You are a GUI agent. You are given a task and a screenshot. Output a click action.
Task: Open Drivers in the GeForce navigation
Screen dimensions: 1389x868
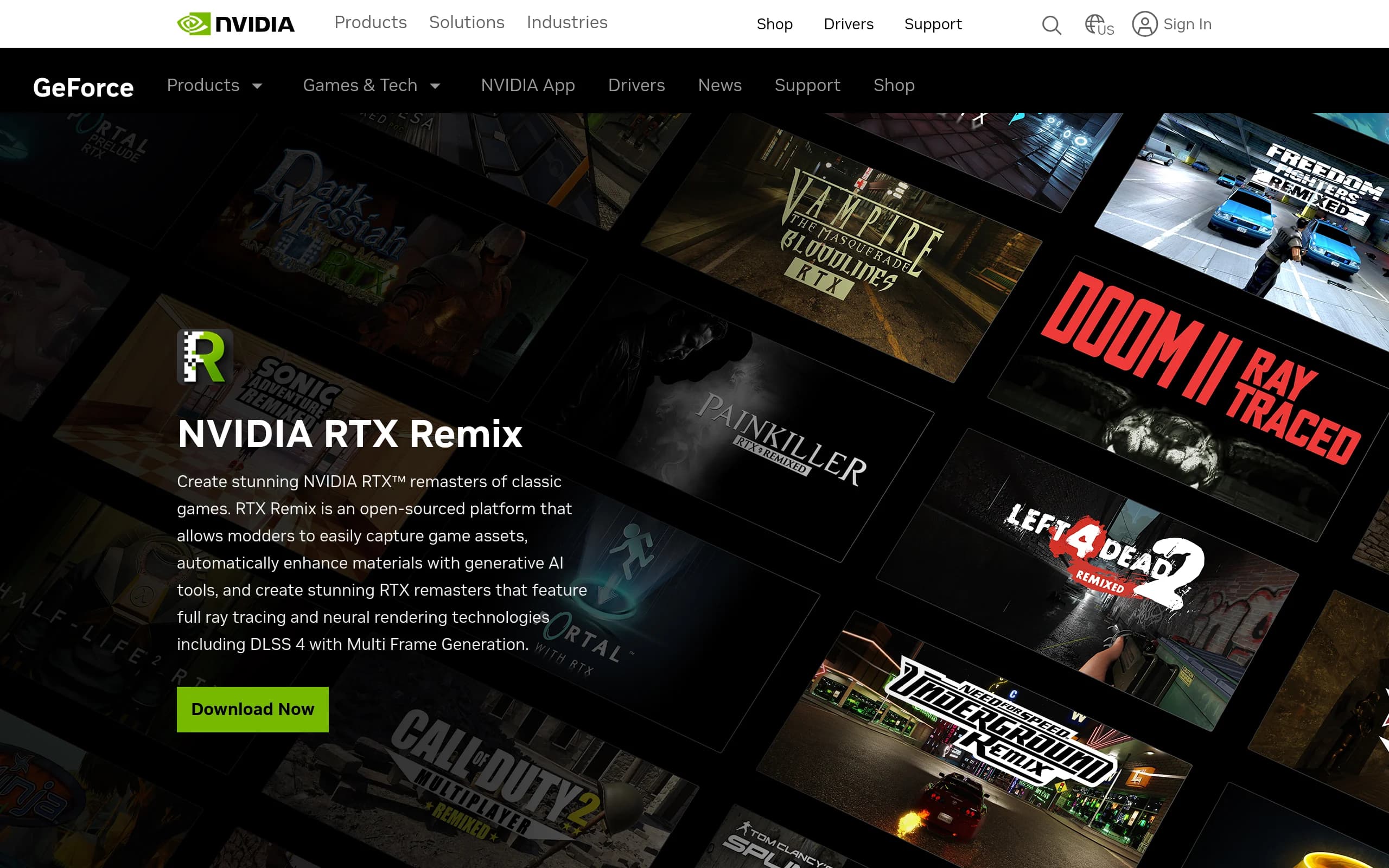pyautogui.click(x=636, y=85)
